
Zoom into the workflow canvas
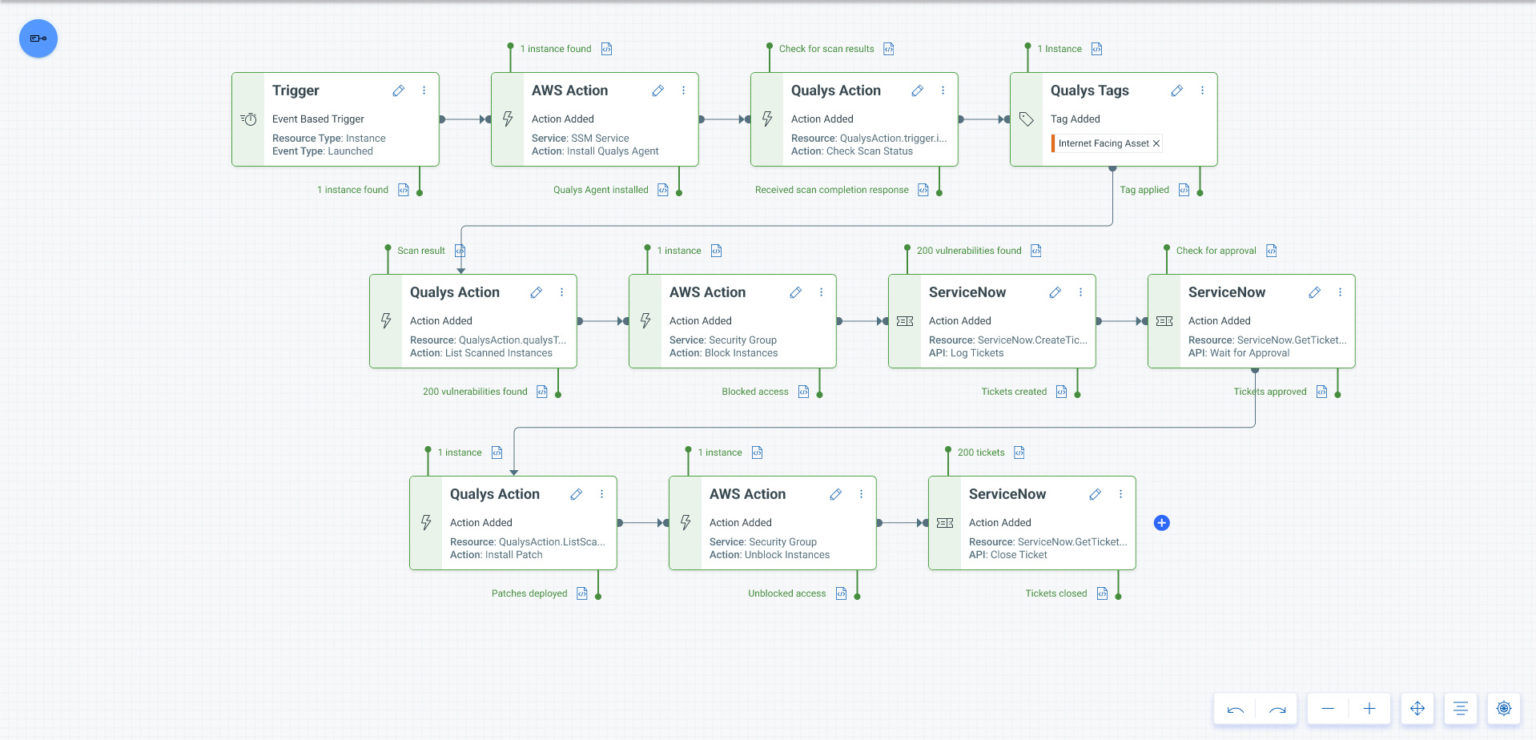click(x=1370, y=708)
